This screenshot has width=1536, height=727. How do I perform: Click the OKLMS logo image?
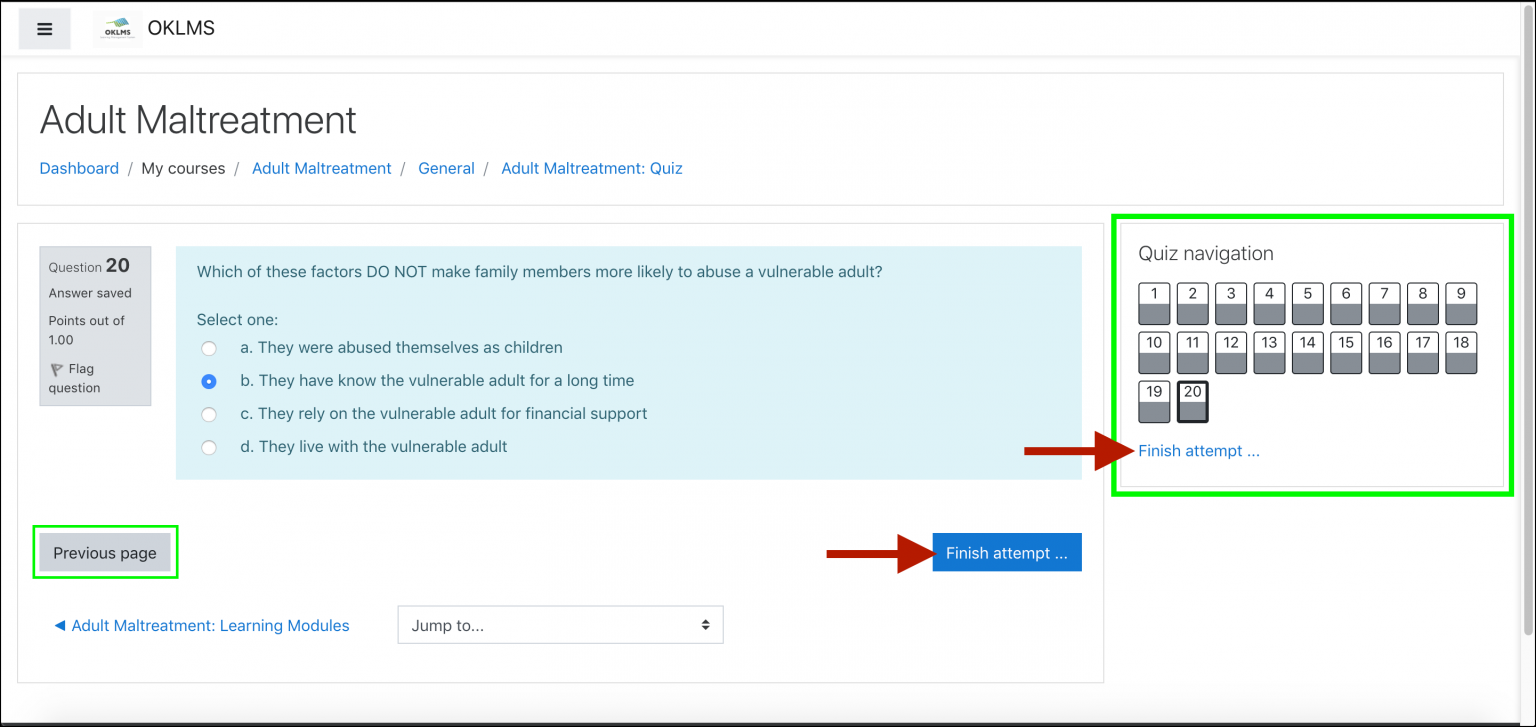coord(117,29)
